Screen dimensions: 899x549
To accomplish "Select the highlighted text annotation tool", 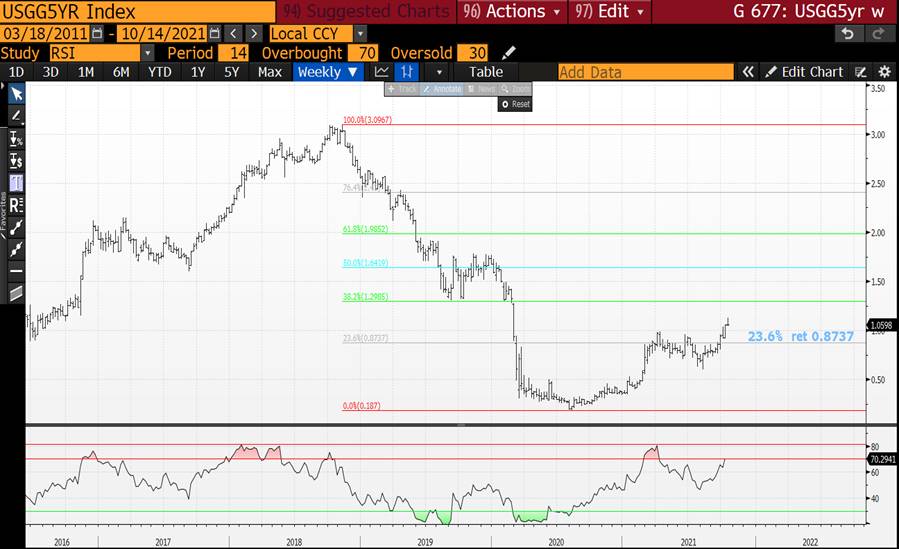I will [x=16, y=183].
